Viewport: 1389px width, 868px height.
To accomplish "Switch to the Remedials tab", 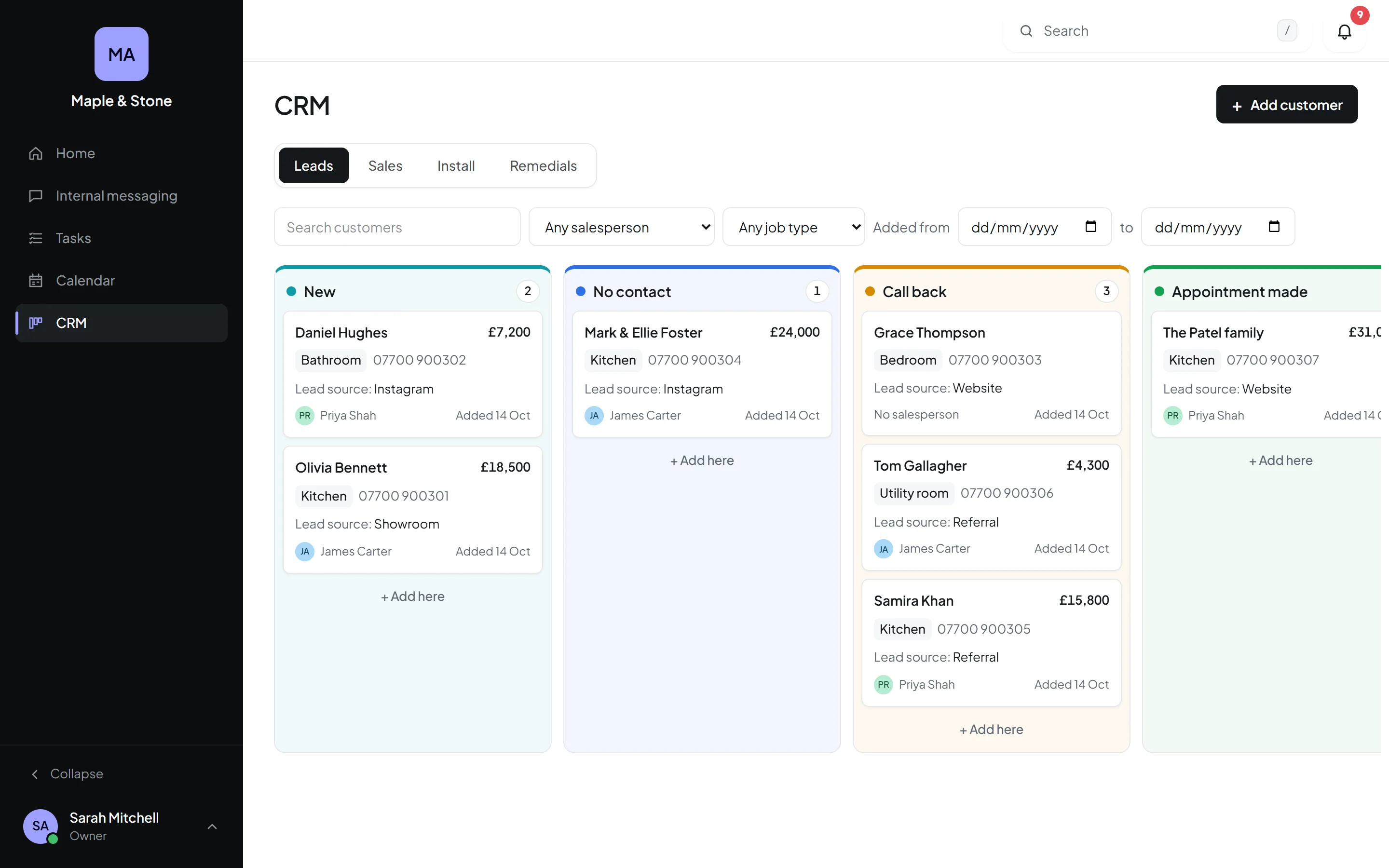I will (x=543, y=165).
